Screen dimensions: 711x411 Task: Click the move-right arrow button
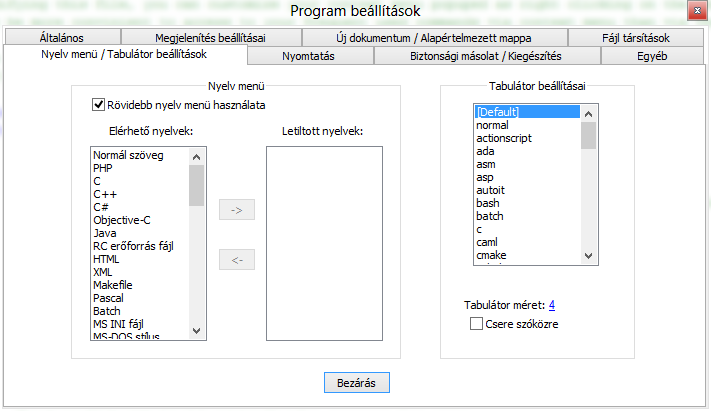(x=237, y=210)
